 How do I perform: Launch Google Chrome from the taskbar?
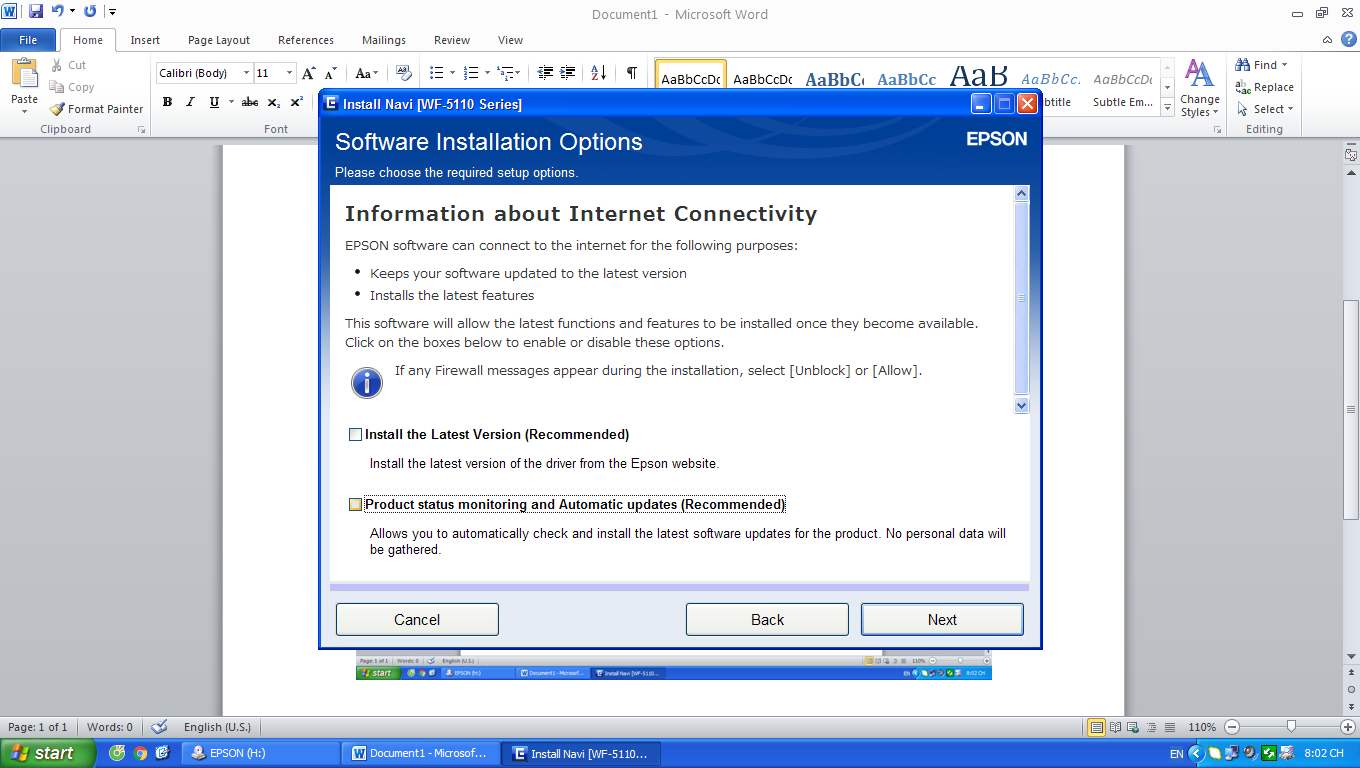[140, 753]
